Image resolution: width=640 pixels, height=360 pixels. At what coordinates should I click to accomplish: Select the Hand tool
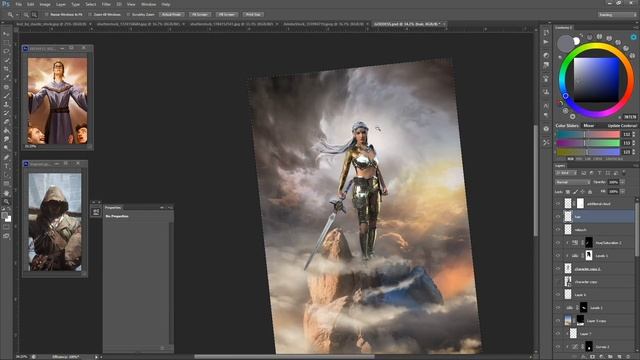coord(6,193)
